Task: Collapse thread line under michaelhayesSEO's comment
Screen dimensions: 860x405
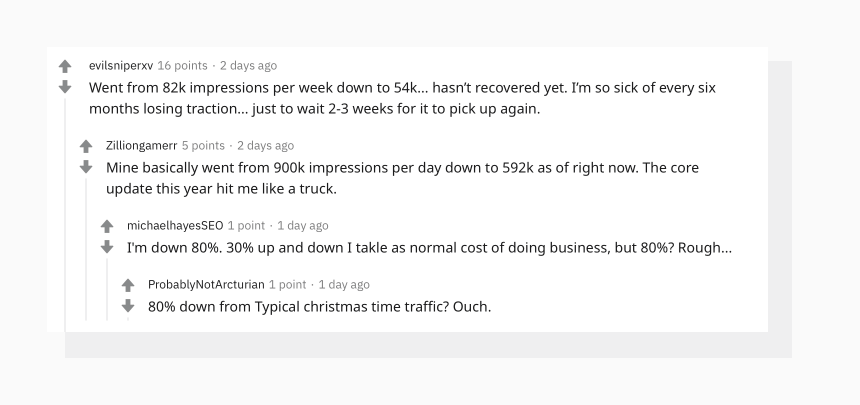Action: pos(107,289)
